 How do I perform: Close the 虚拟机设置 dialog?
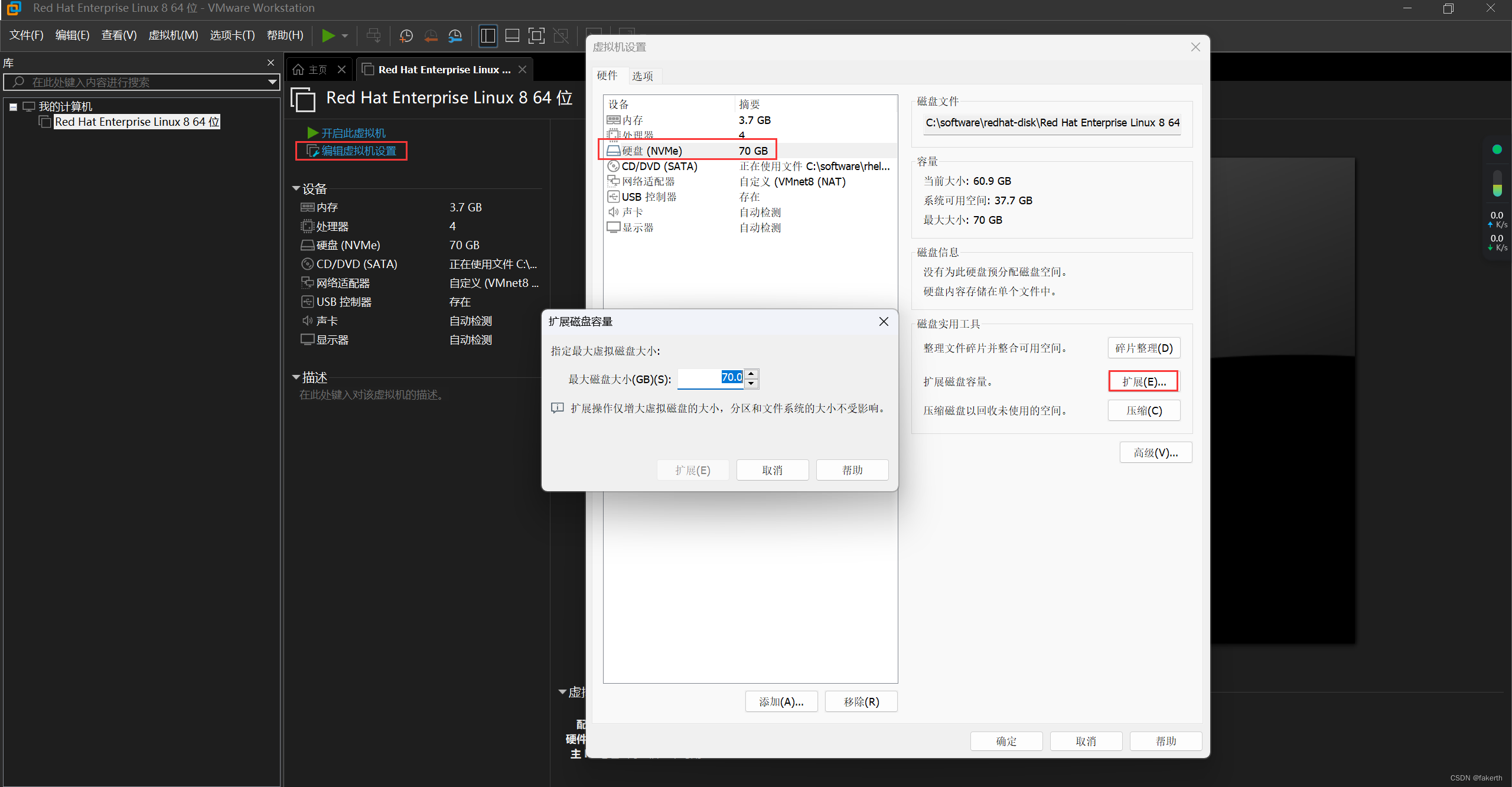[1195, 47]
